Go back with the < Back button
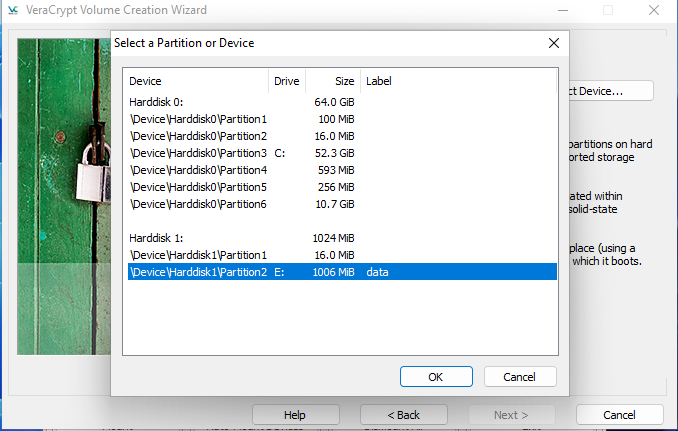Screen dimensions: 678x431 click(403, 415)
